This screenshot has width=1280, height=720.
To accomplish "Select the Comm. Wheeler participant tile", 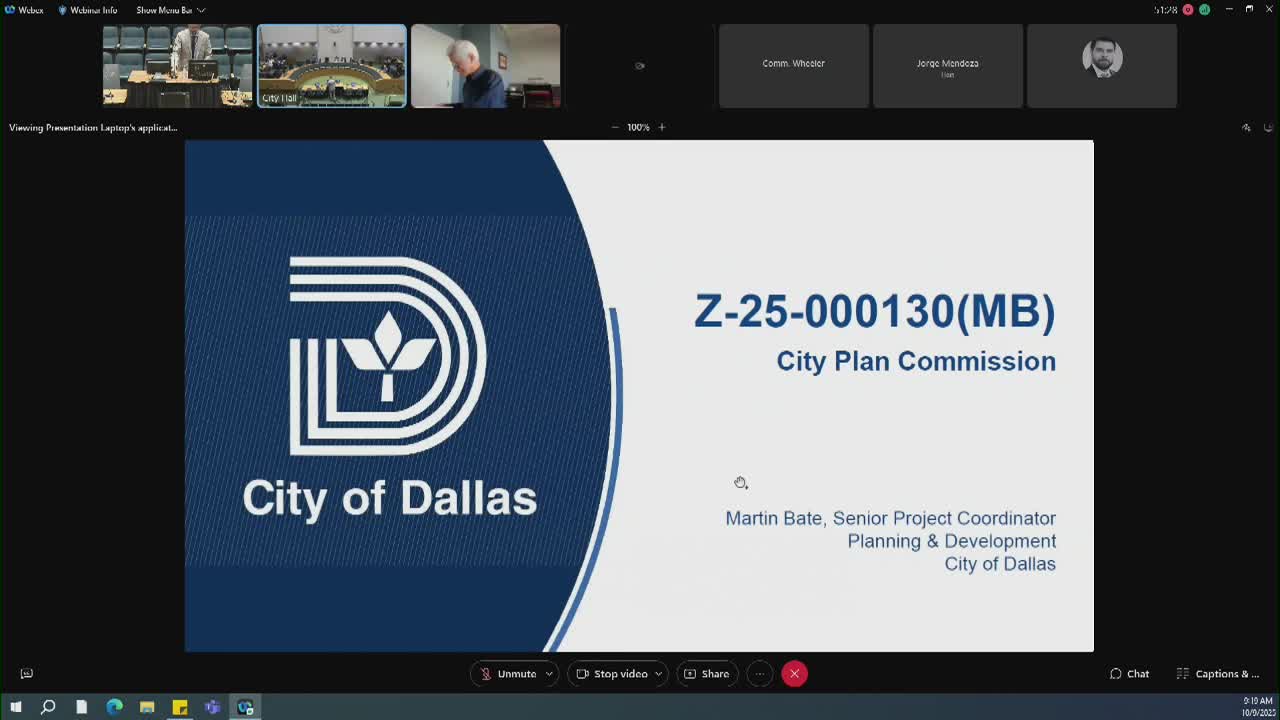I will (794, 66).
